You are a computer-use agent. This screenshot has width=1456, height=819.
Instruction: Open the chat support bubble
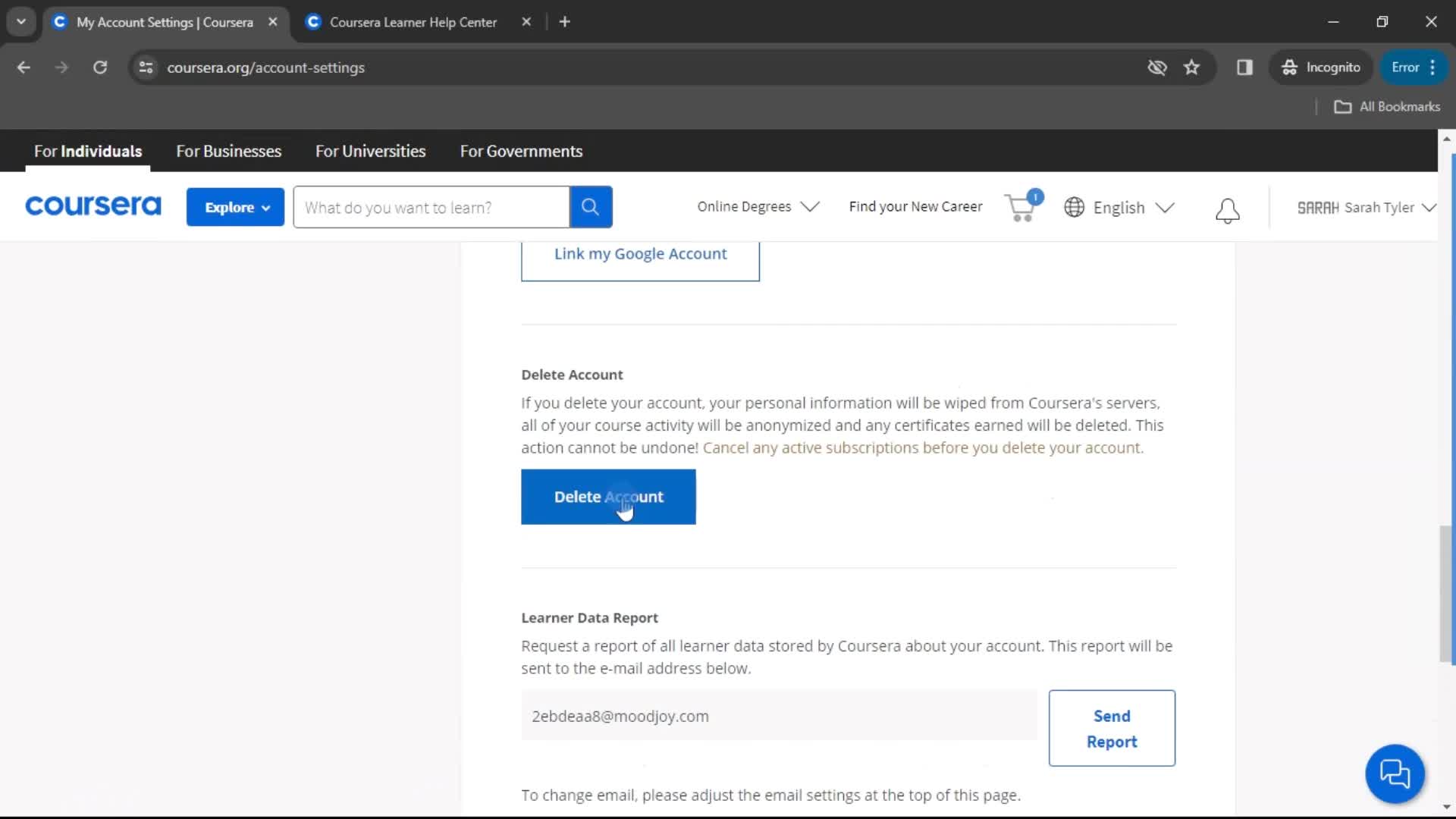tap(1395, 773)
